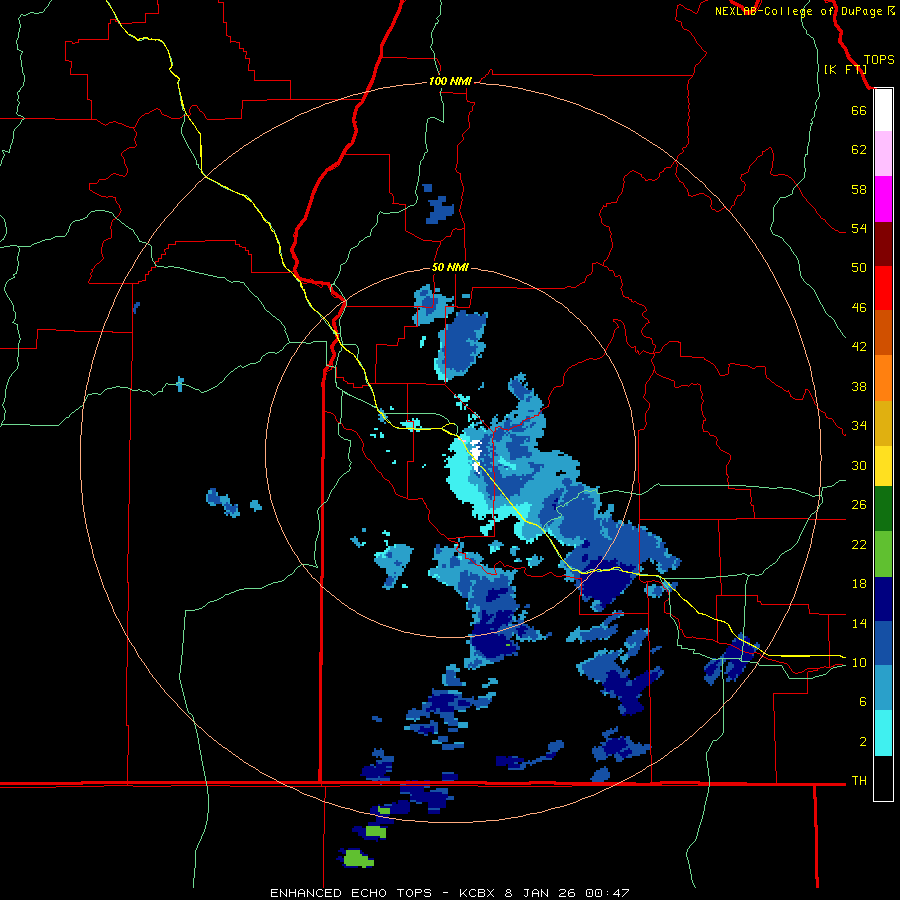Select the light green legend swatch

[883, 554]
